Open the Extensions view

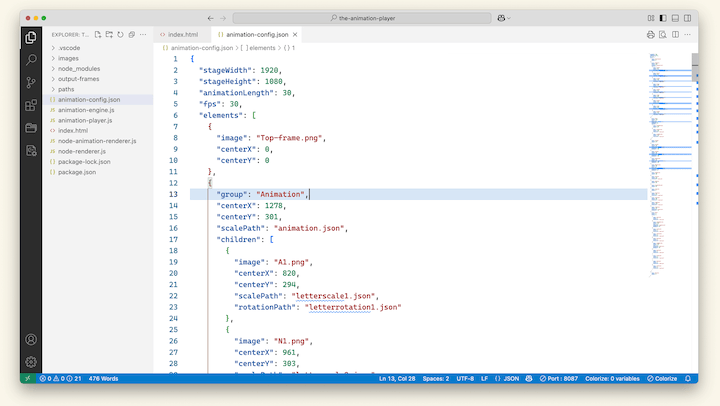(x=31, y=105)
